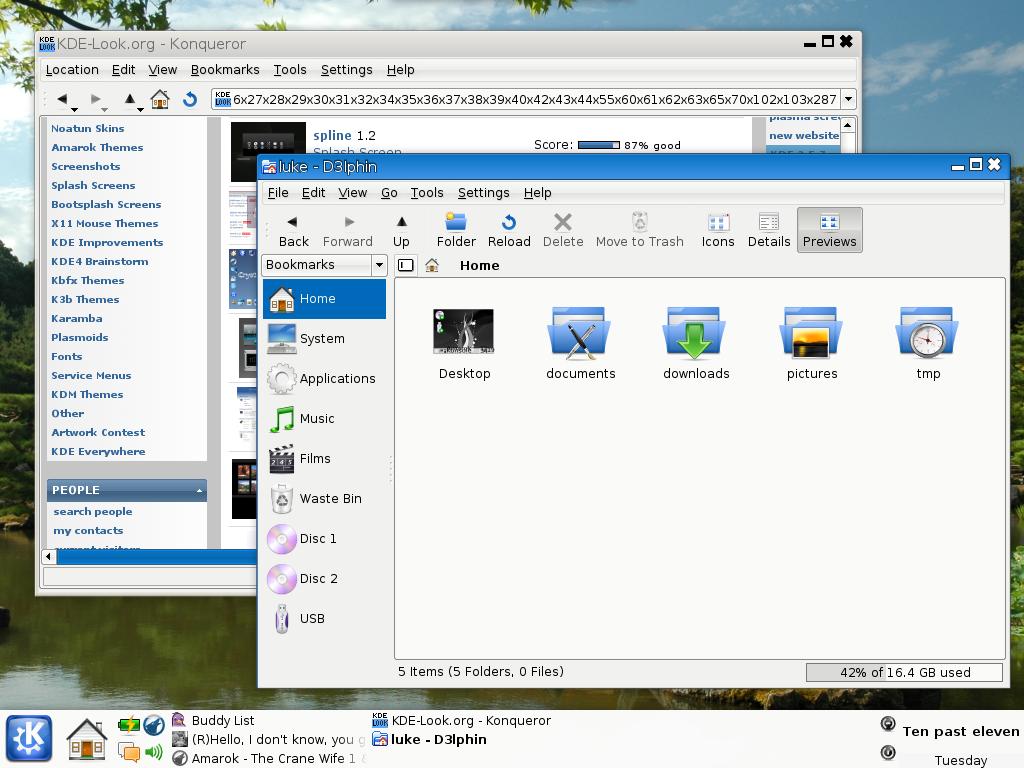Open the KDM Themes link

click(x=87, y=394)
